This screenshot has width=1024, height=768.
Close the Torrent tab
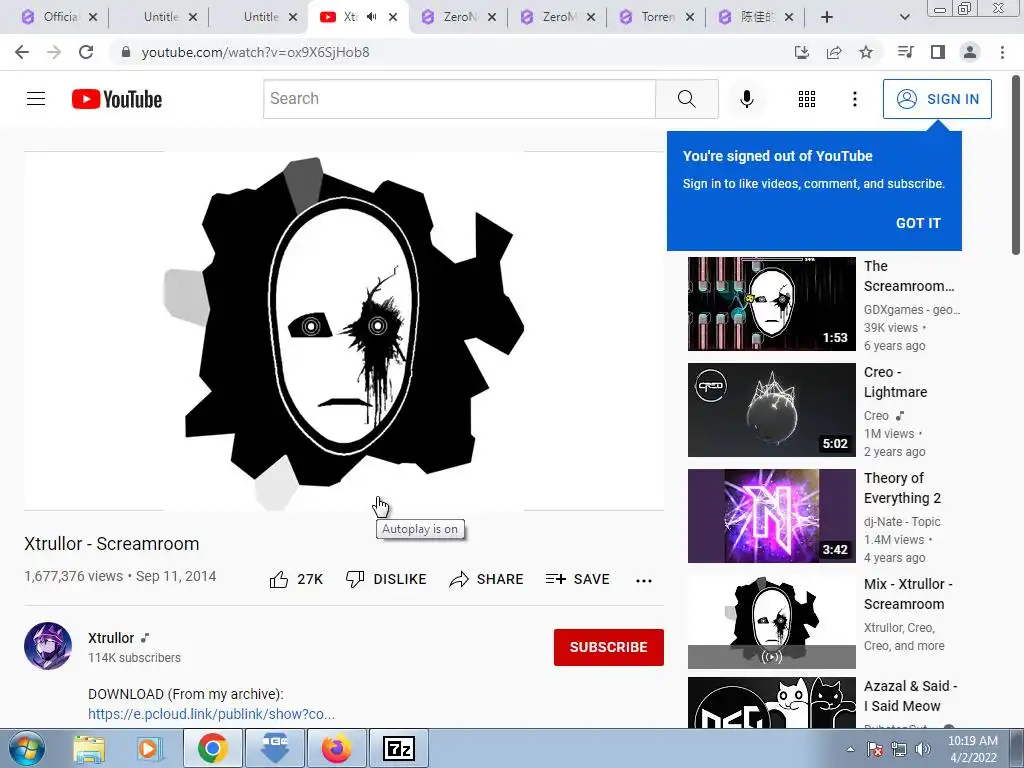tap(690, 18)
